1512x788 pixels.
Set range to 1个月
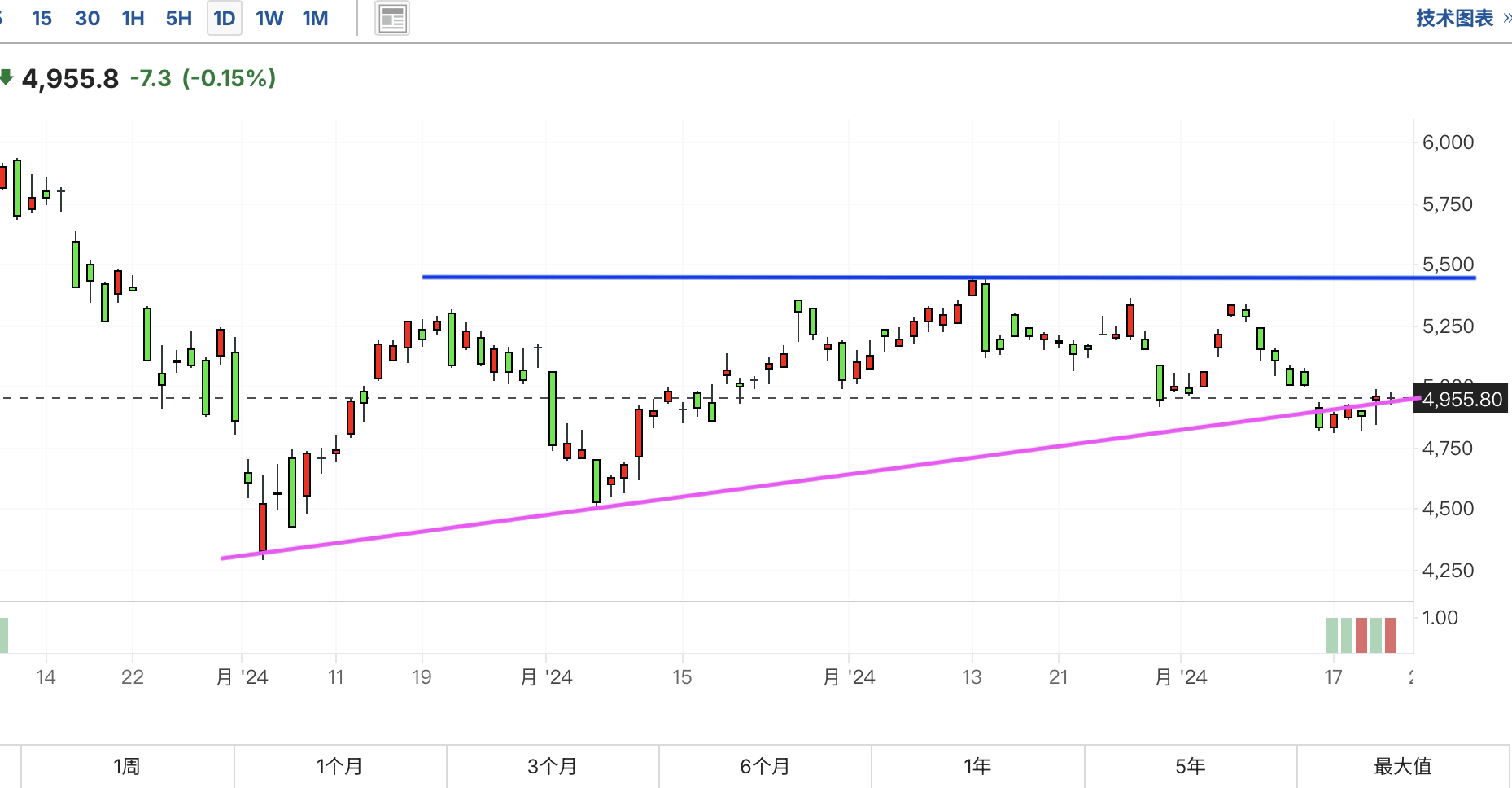pos(339,766)
